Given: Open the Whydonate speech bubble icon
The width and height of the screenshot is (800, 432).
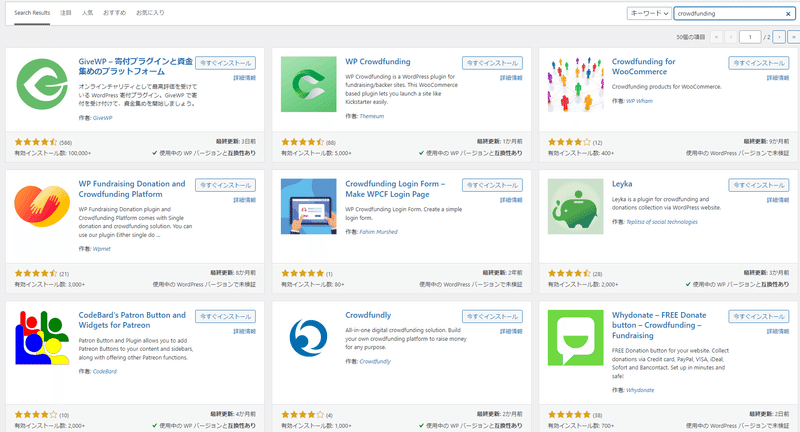Looking at the screenshot, I should point(576,338).
